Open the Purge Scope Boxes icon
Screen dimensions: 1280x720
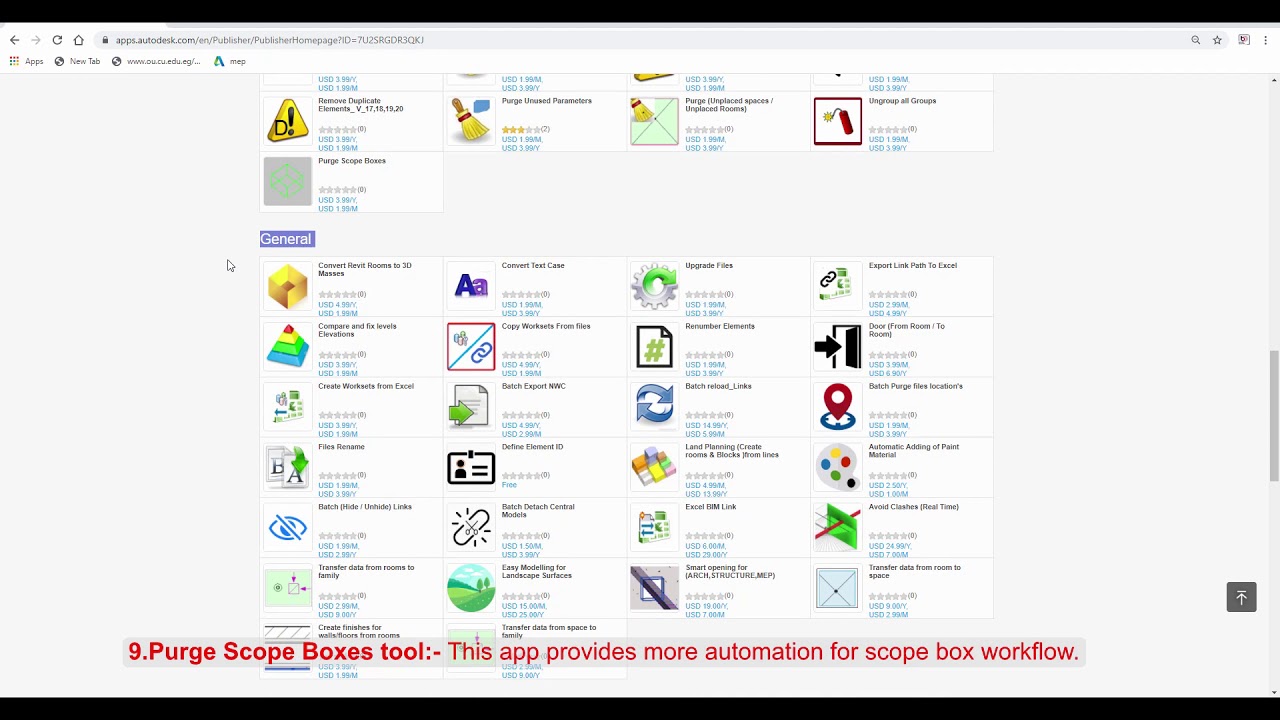pos(288,181)
